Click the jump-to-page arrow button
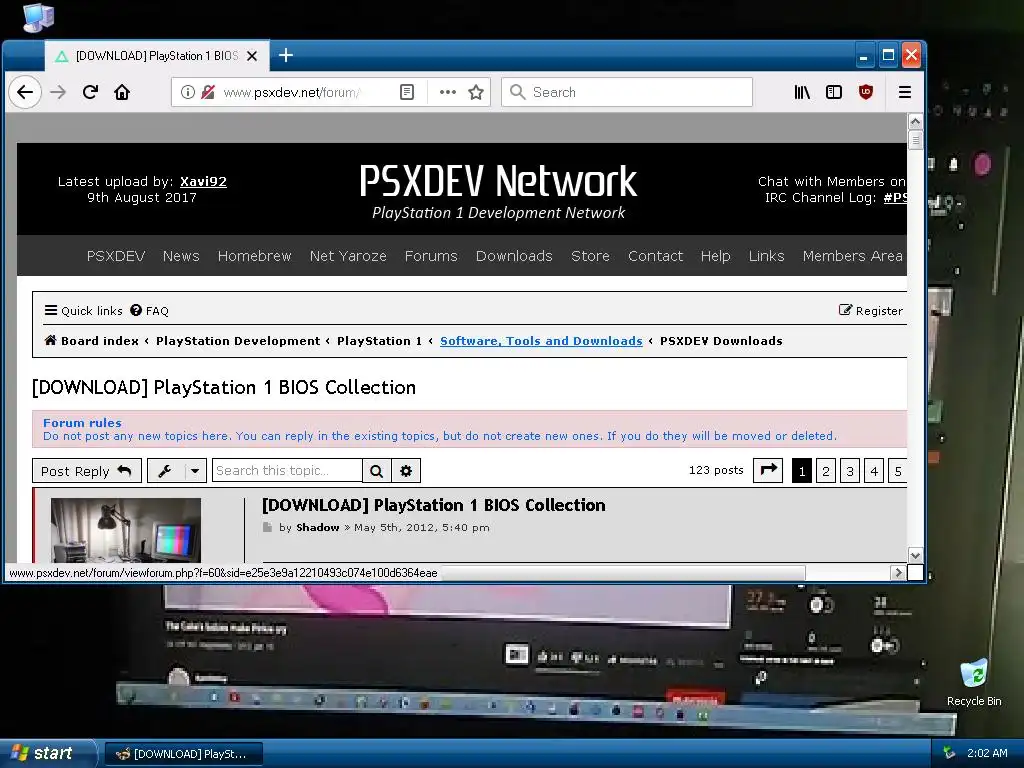 [768, 470]
